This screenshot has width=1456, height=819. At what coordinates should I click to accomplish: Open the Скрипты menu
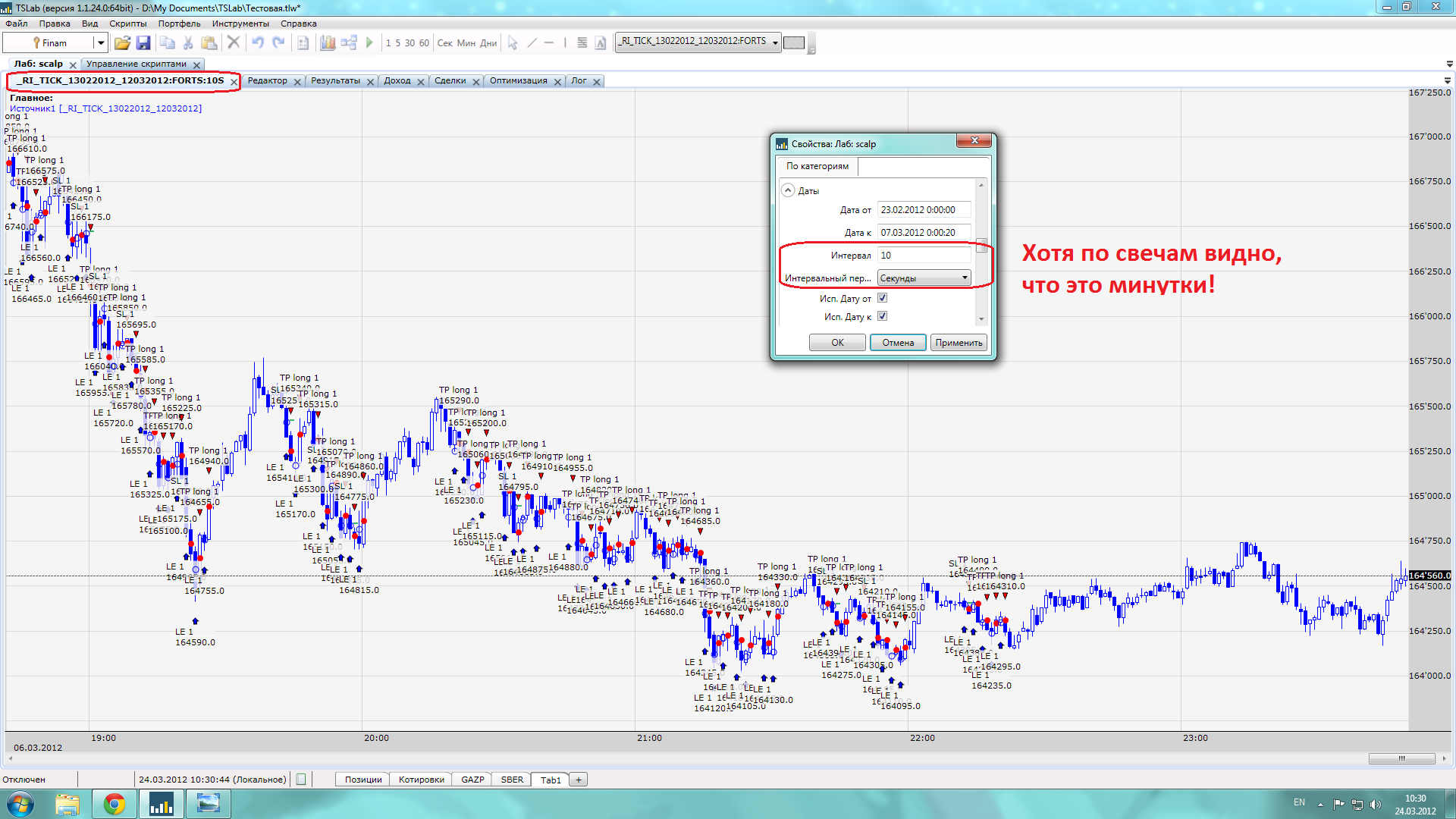click(127, 24)
